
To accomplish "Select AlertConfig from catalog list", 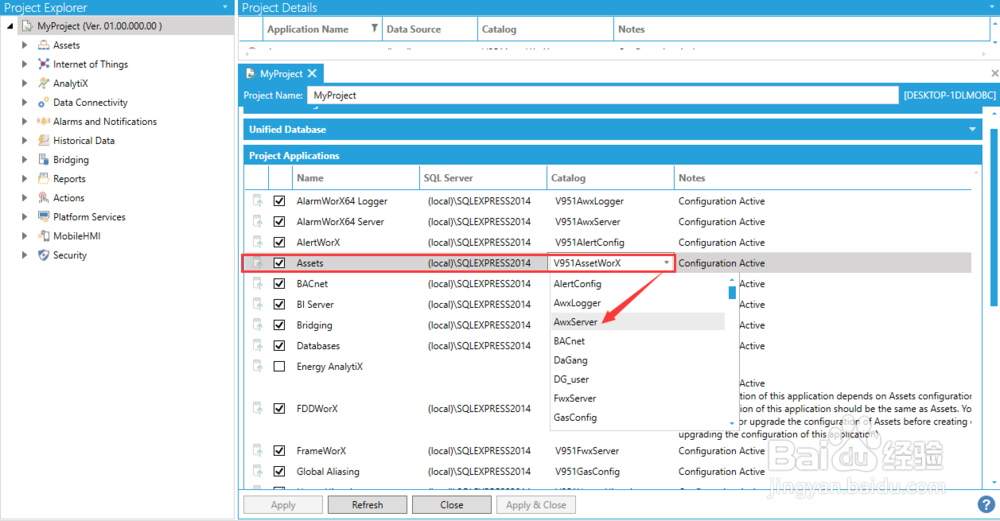I will 577,284.
